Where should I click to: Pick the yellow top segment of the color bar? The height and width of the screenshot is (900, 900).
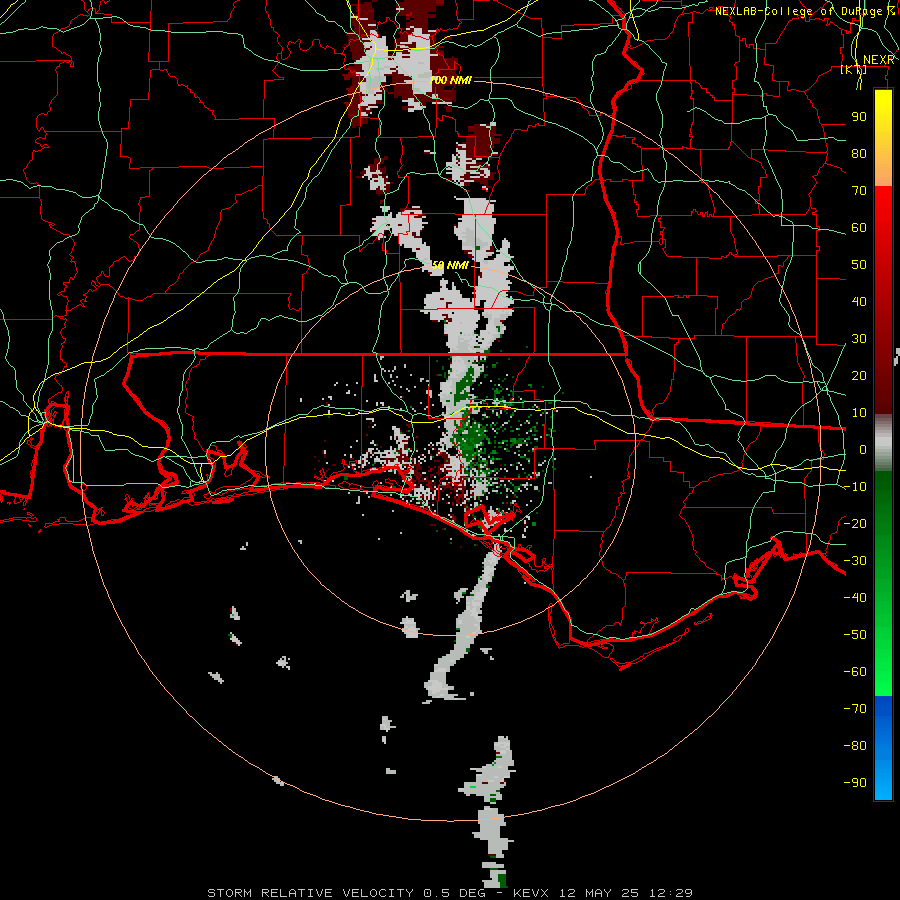883,138
